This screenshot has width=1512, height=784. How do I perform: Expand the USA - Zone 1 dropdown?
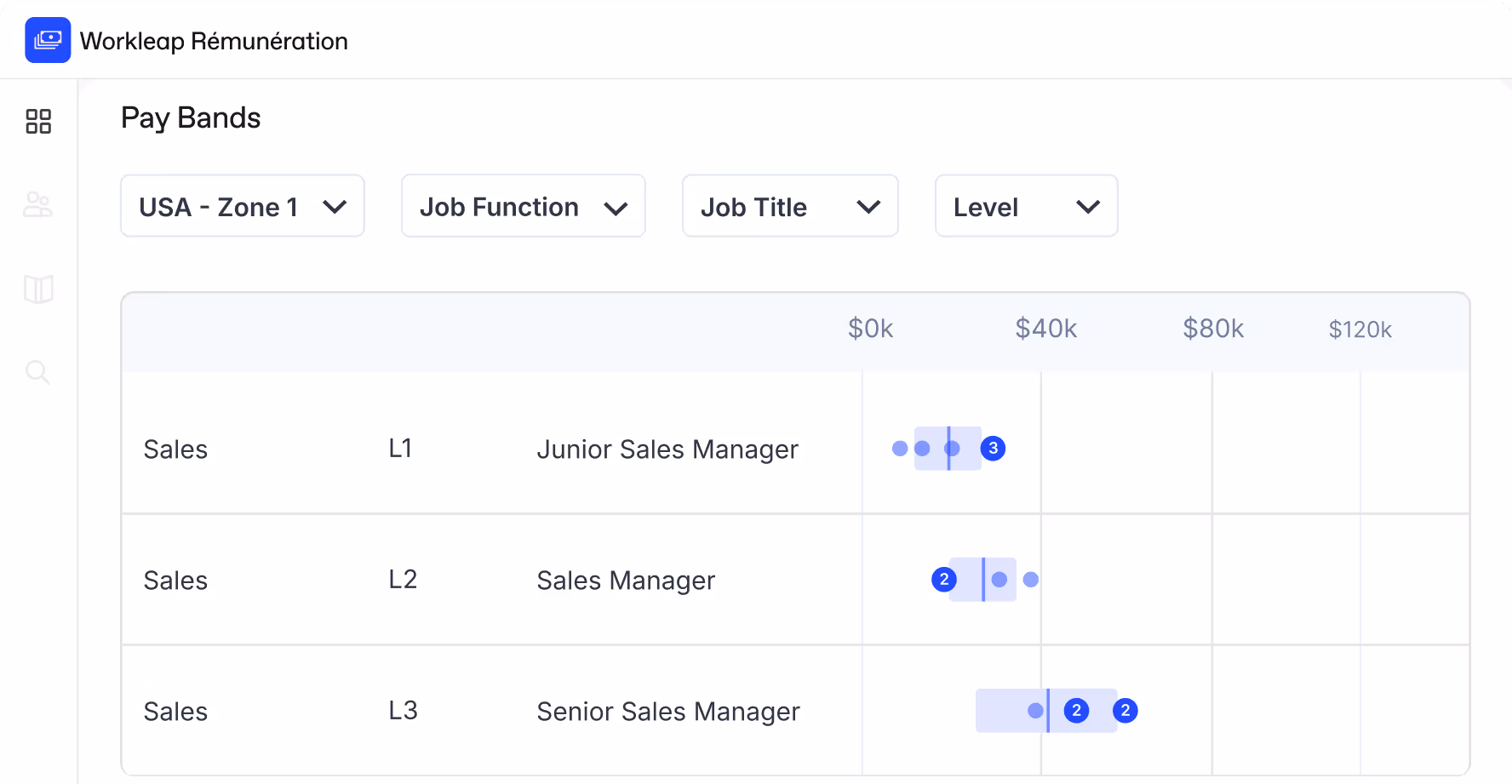pyautogui.click(x=243, y=206)
